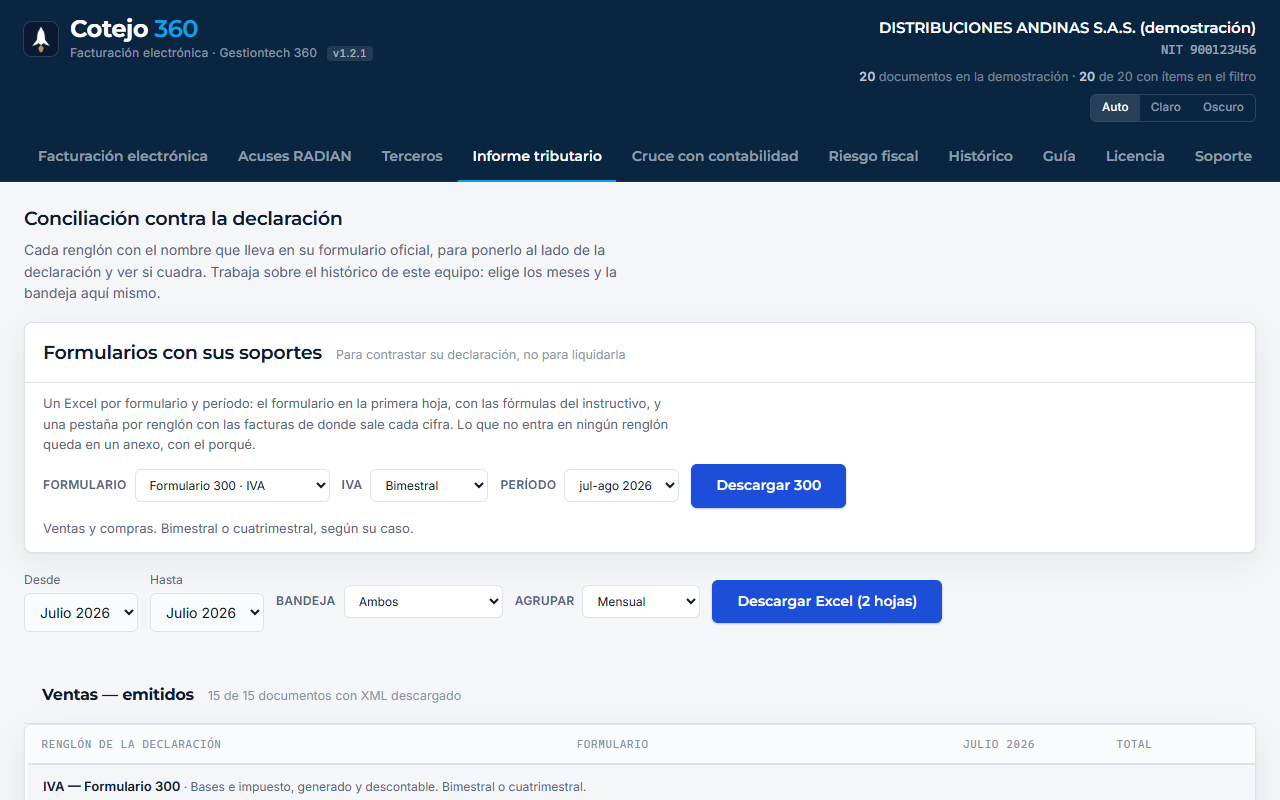Click the Formularios con sus soportes heading
1280x800 pixels.
(182, 352)
